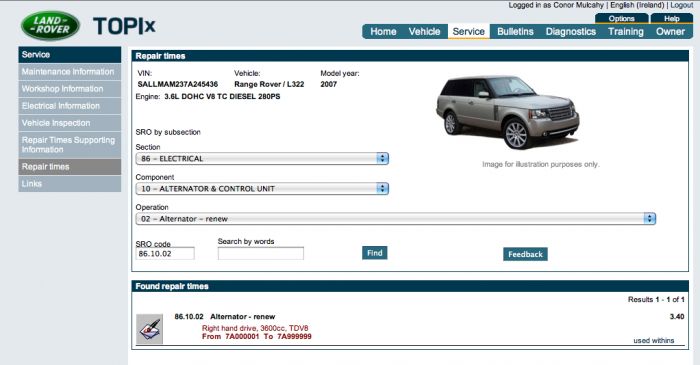Expand the Section dropdown arrows
700x365 pixels.
click(x=382, y=158)
